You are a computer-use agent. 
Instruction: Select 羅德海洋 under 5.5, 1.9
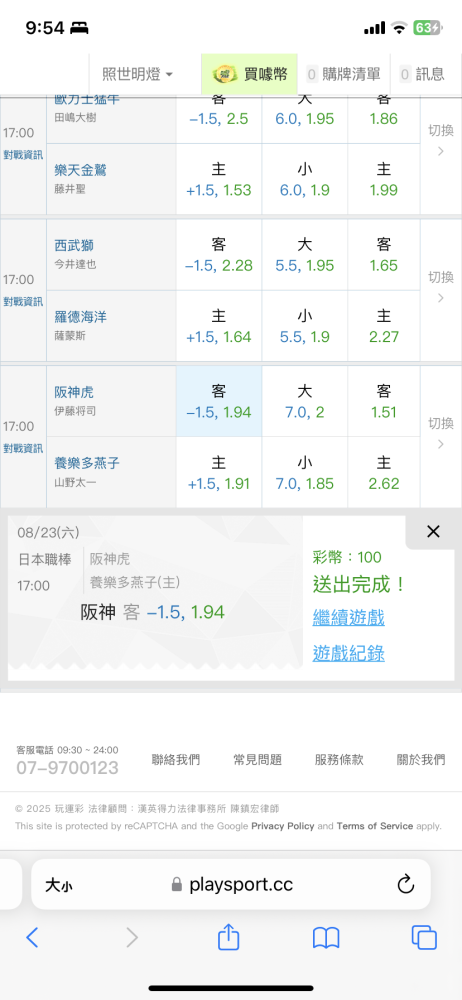(304, 327)
